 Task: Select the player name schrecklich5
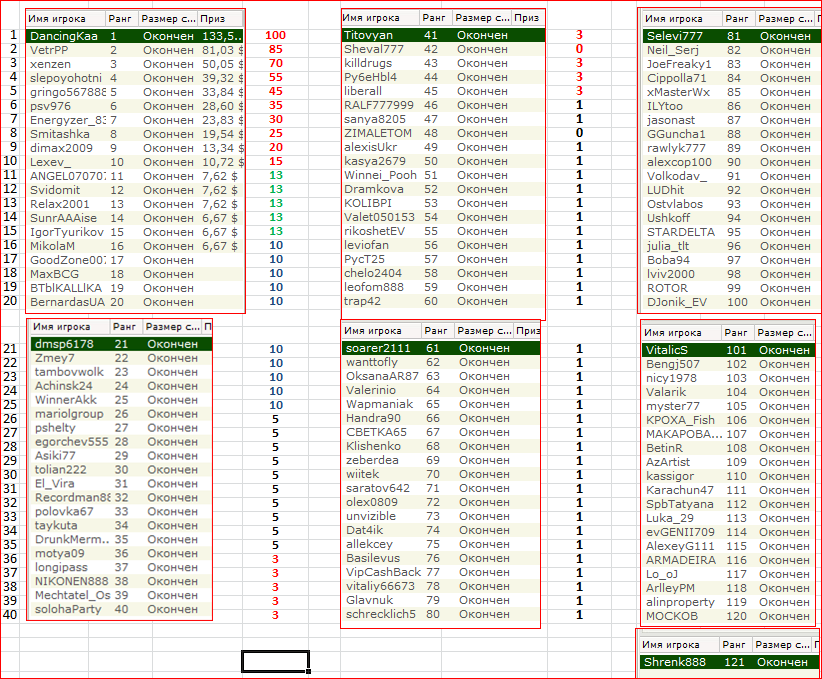(381, 614)
